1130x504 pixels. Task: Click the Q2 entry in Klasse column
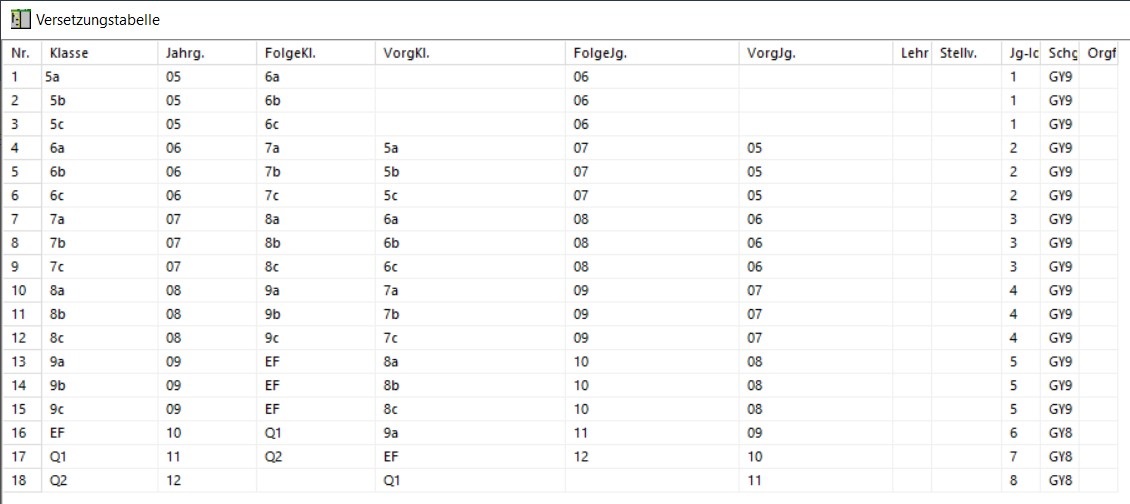pyautogui.click(x=100, y=481)
